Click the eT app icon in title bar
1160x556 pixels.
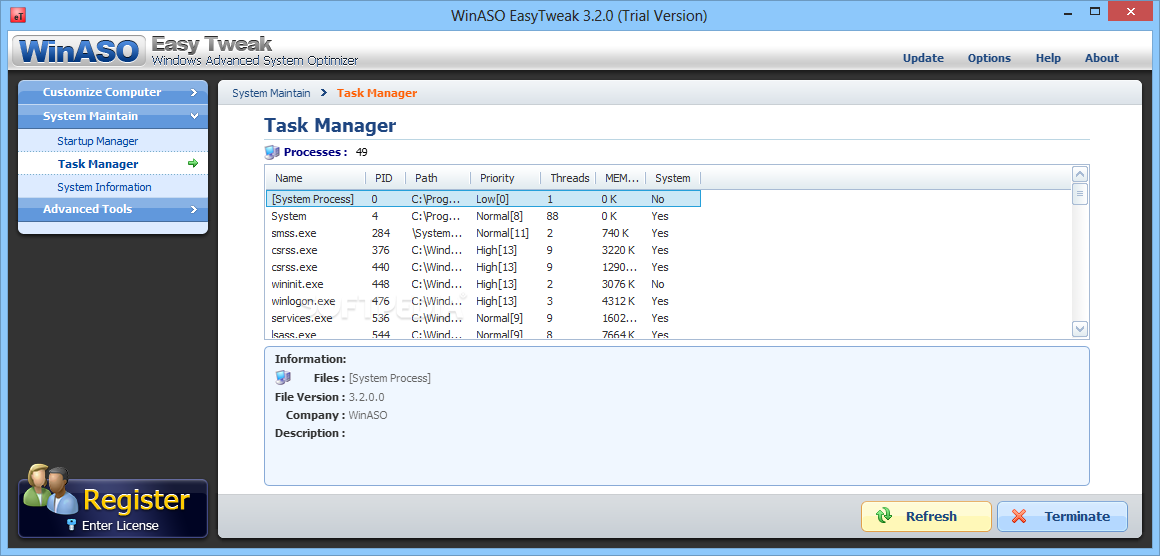click(x=19, y=15)
